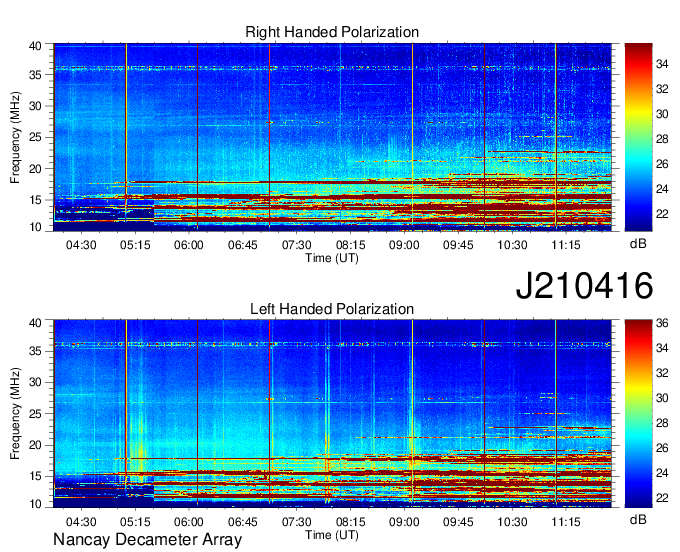
Task: Click the 07:30 time tick of Right Handed plot
Action: [297, 245]
